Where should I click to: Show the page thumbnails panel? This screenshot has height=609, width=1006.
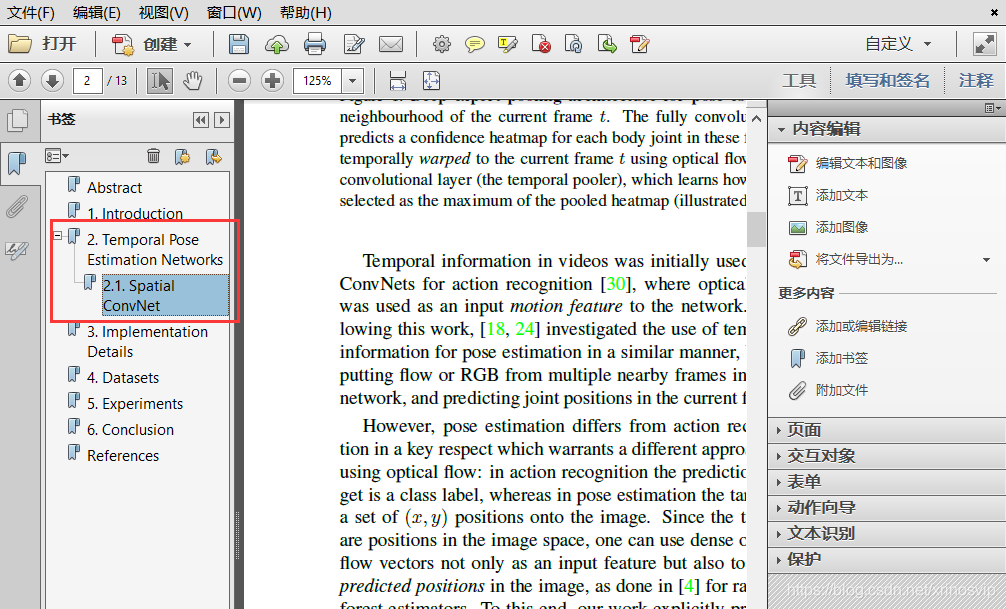[17, 120]
